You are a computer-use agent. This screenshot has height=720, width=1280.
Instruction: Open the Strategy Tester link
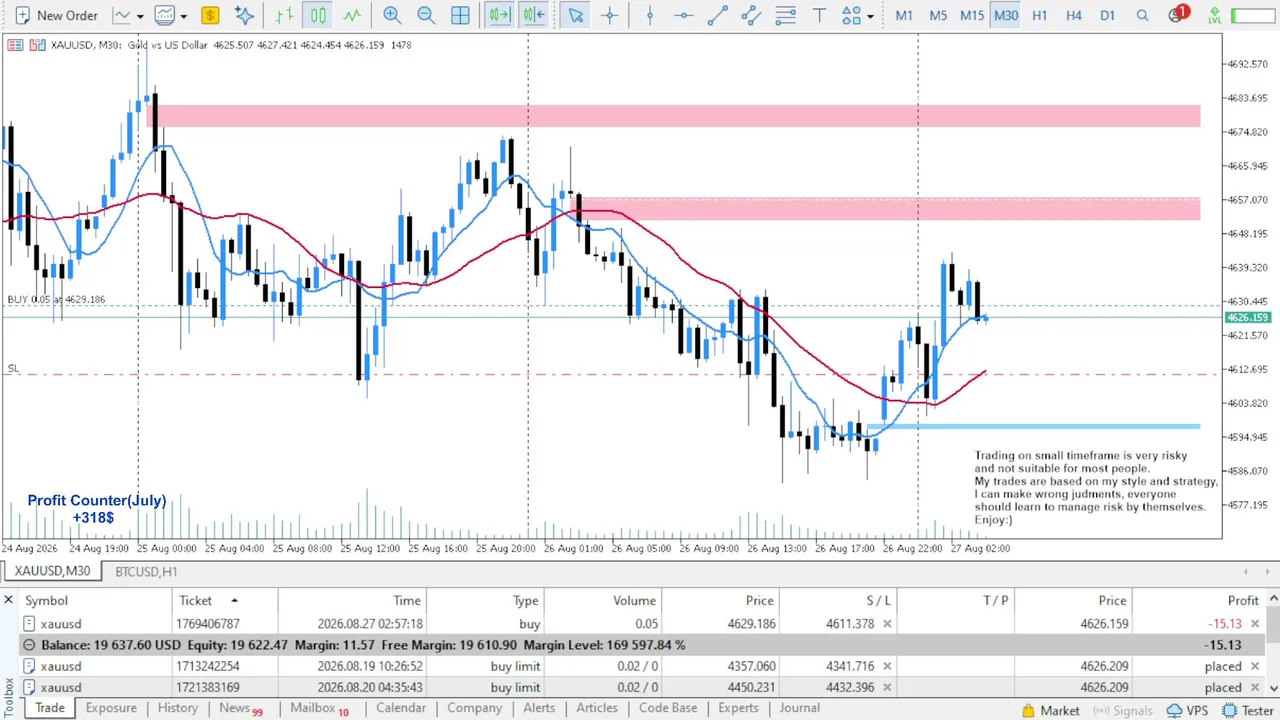tap(1249, 711)
